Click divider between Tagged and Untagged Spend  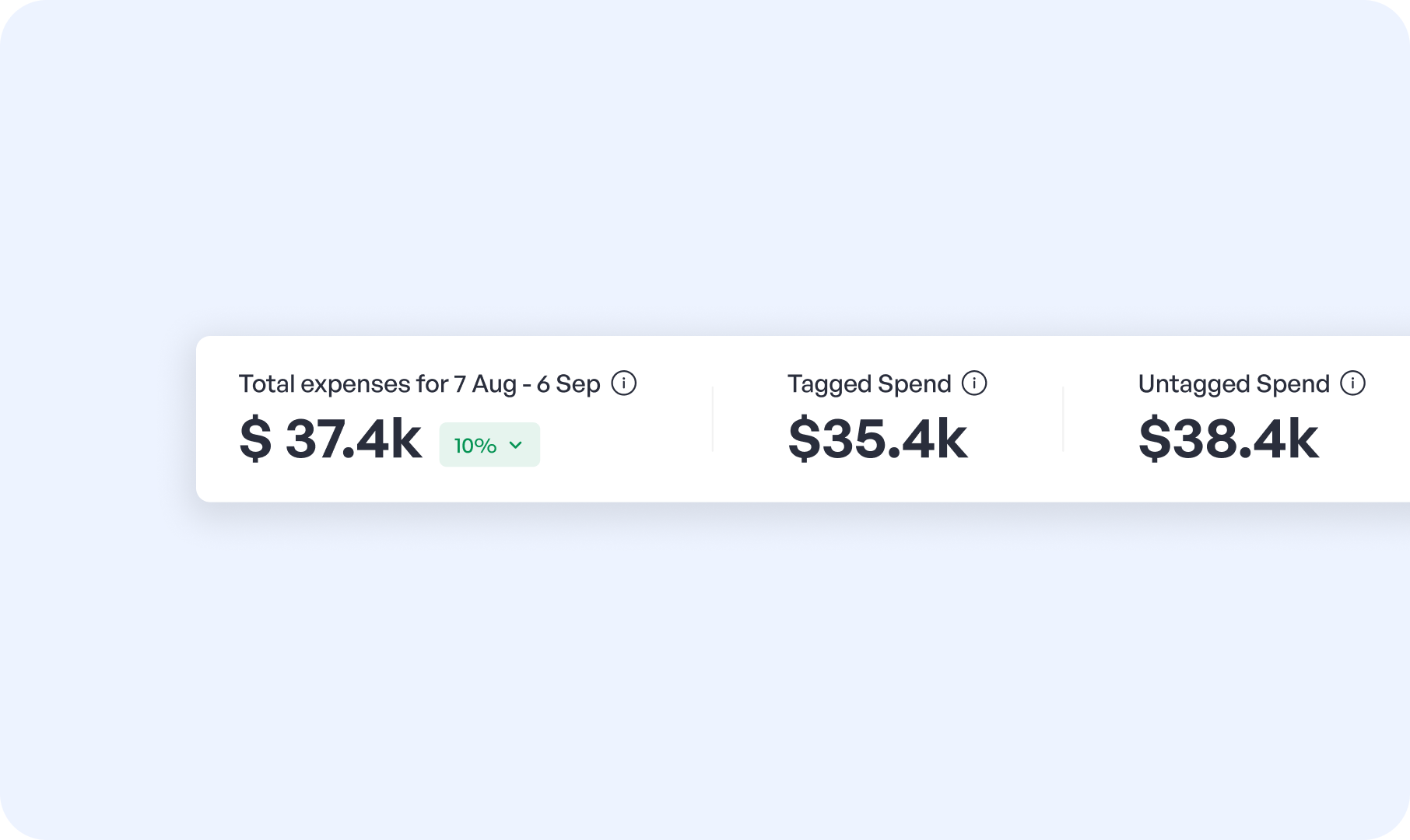coord(1063,418)
